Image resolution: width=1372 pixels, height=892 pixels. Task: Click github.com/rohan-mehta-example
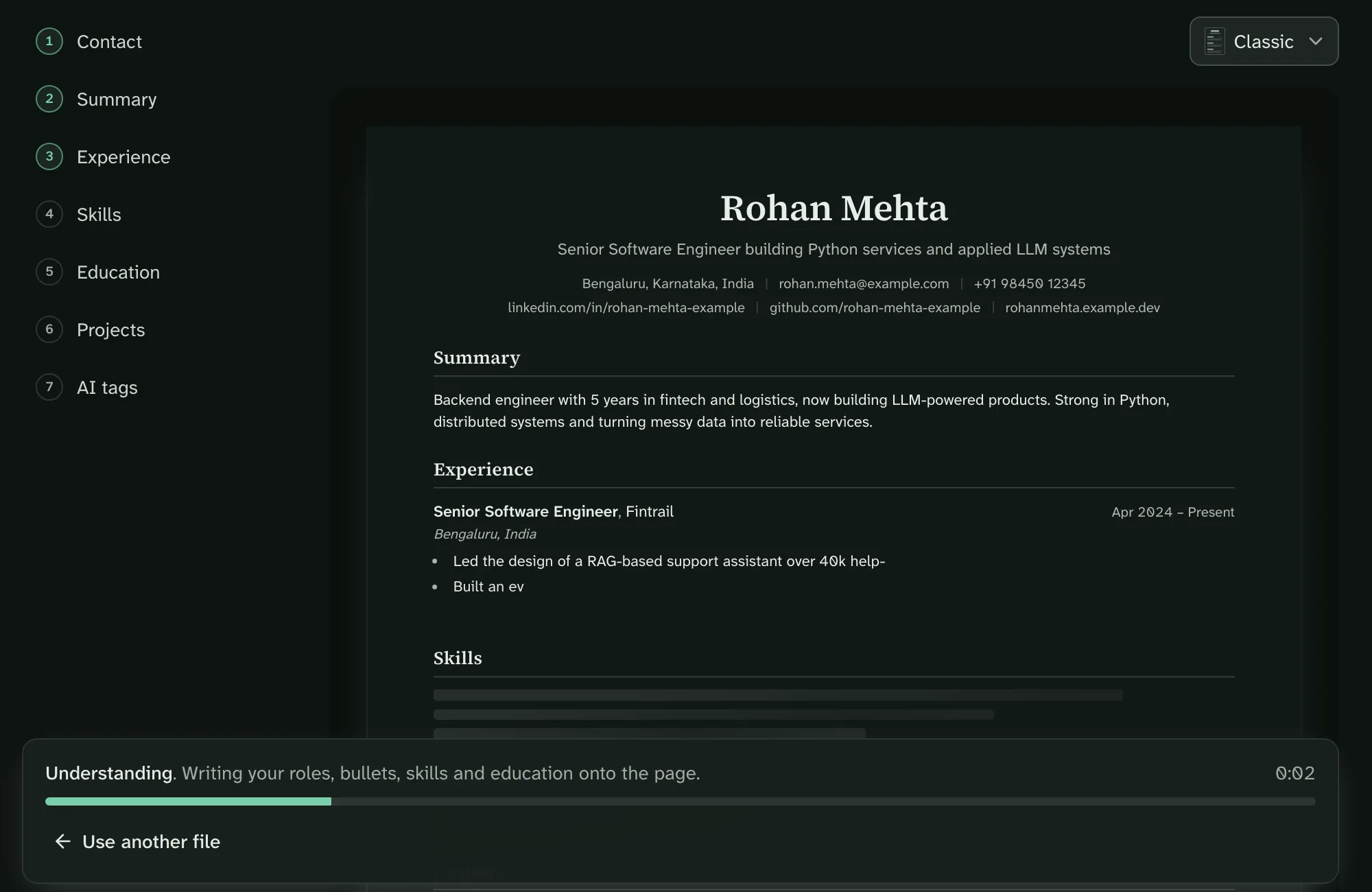875,307
